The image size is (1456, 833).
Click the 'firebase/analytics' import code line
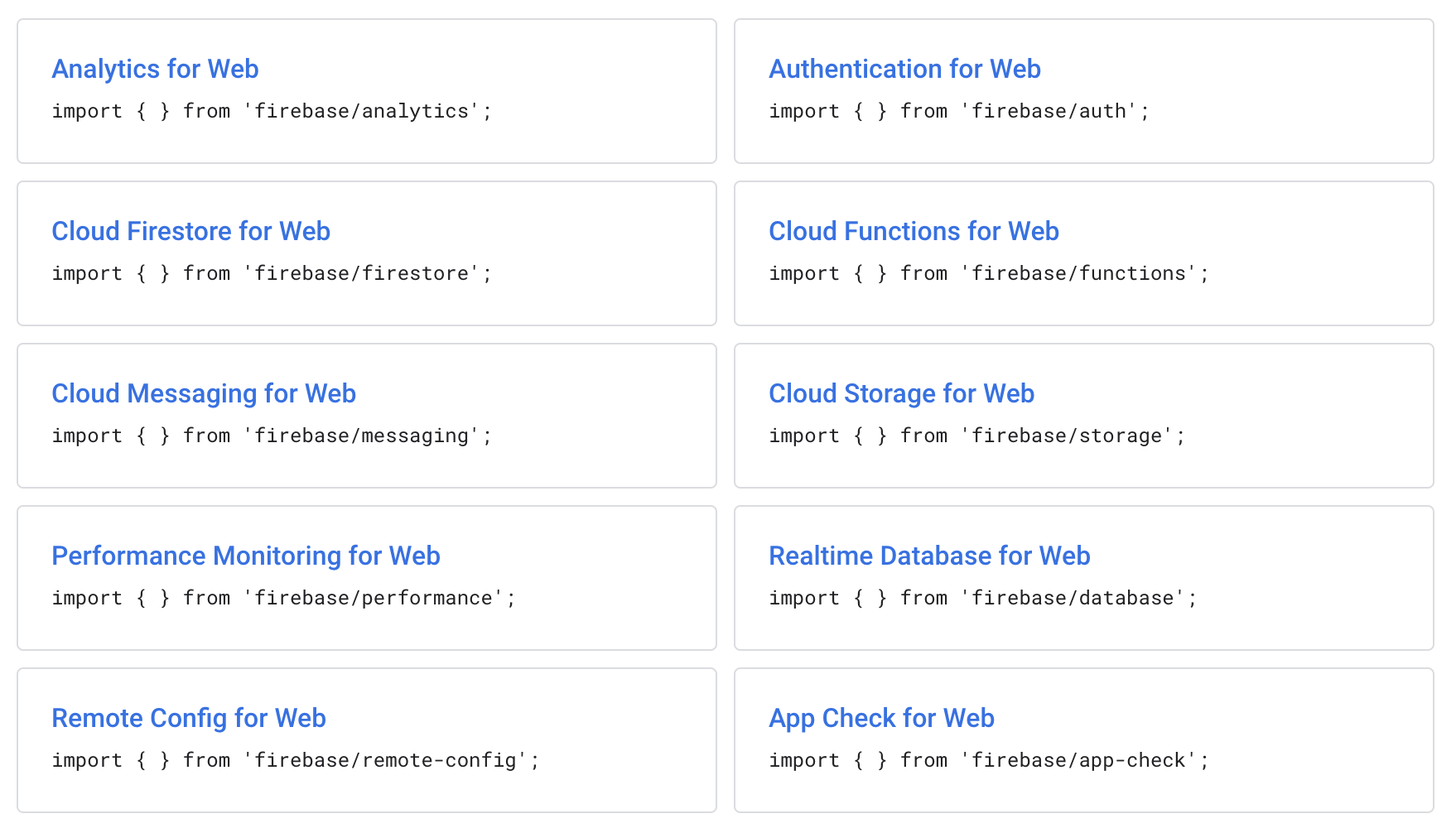272,111
